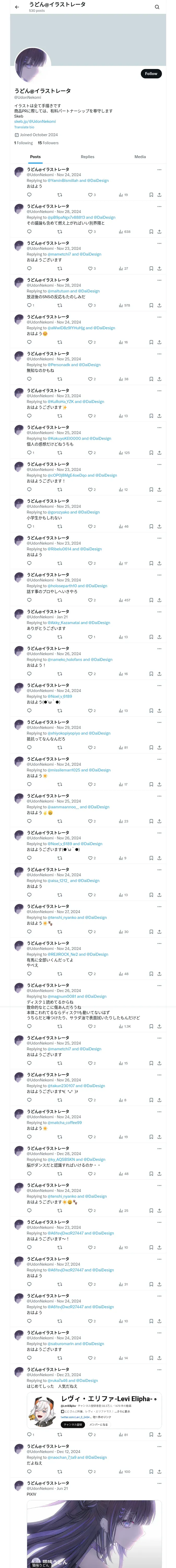Expand the more menu on the @Akky_Kazamatai reply
The height and width of the screenshot is (1568, 176).
point(159,612)
